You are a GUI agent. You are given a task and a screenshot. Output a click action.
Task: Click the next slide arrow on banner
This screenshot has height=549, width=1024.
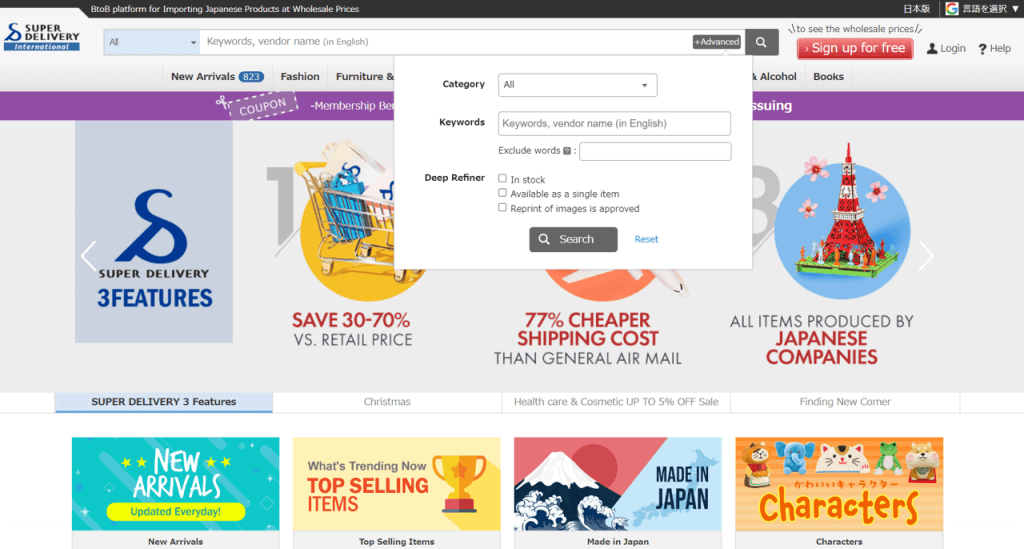tap(925, 255)
